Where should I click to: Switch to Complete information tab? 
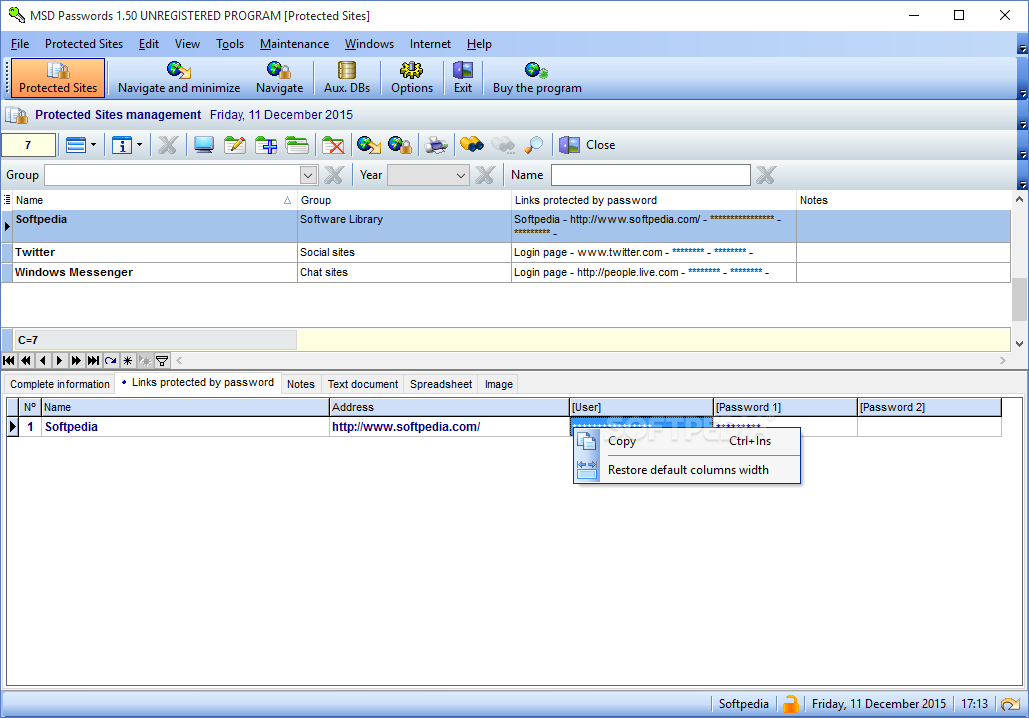60,384
